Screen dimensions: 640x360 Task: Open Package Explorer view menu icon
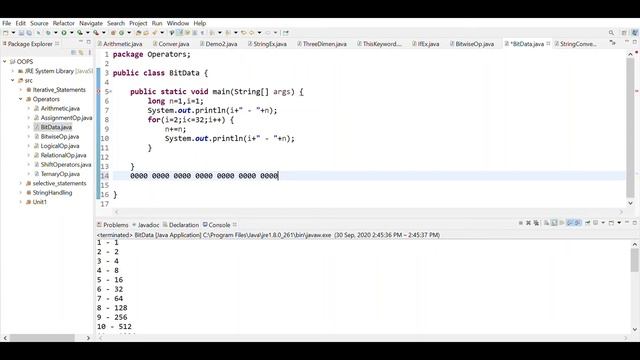[89, 52]
